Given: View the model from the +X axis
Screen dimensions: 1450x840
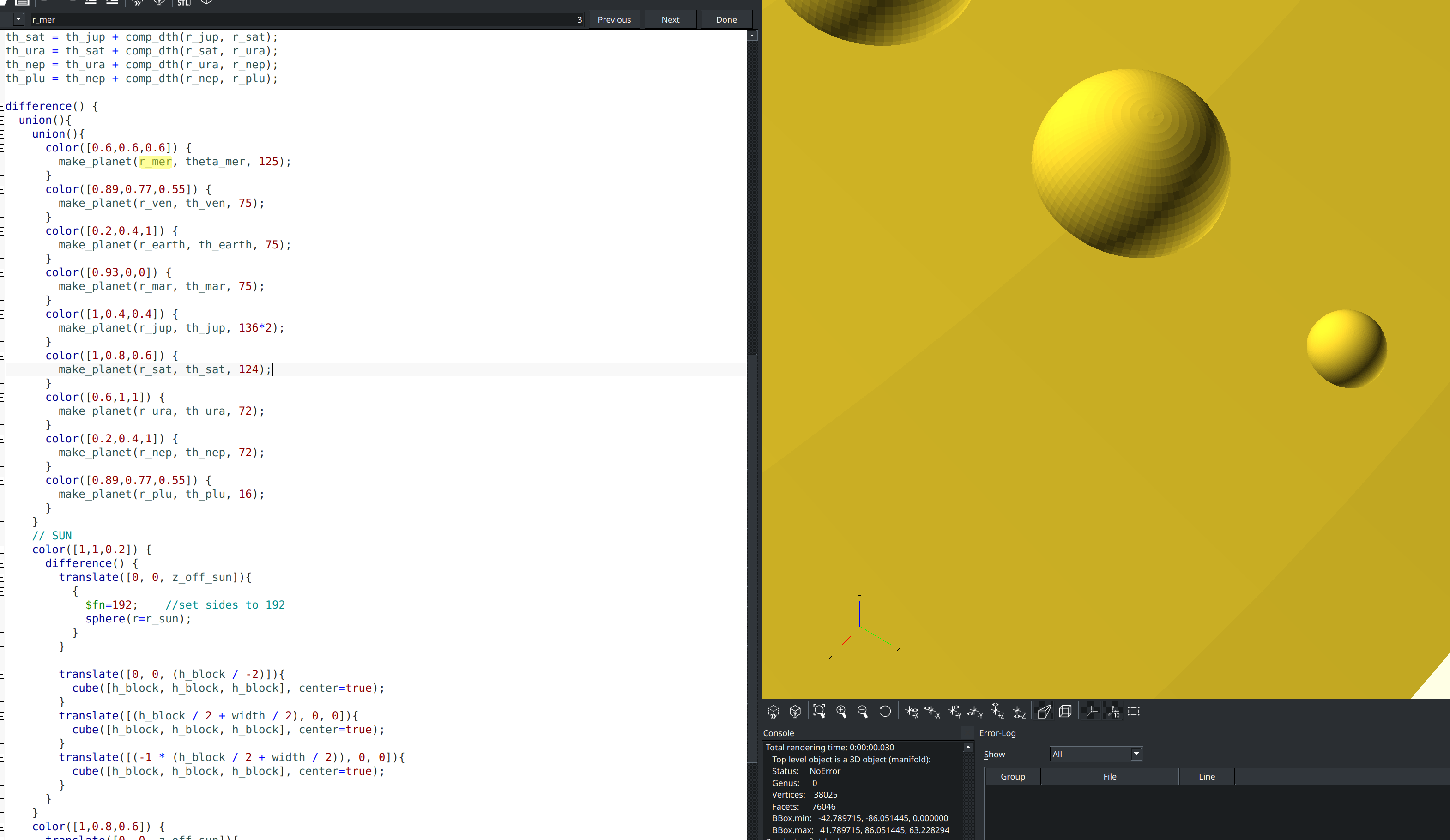Looking at the screenshot, I should pos(912,711).
